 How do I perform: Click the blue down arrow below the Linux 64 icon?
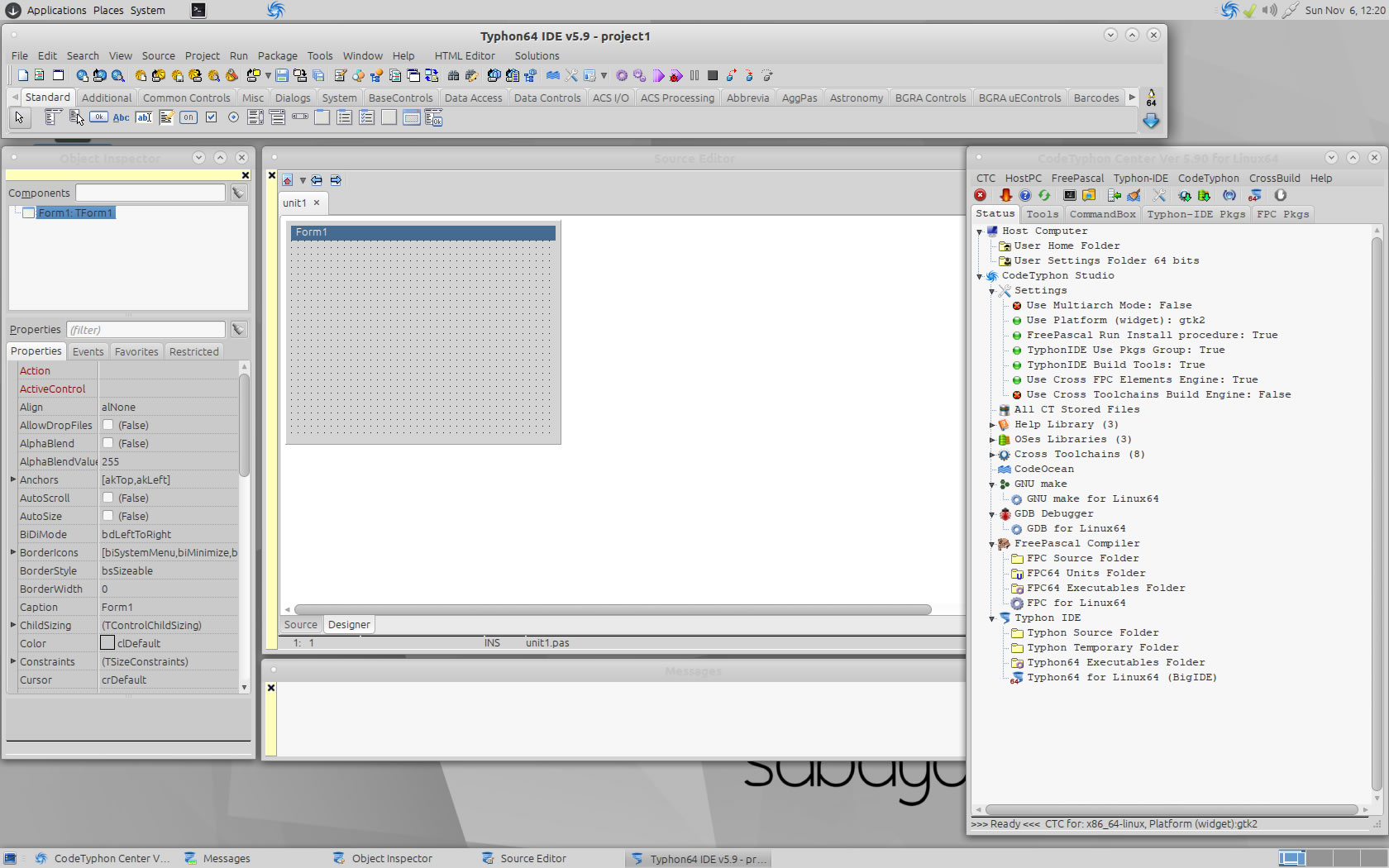(1151, 122)
